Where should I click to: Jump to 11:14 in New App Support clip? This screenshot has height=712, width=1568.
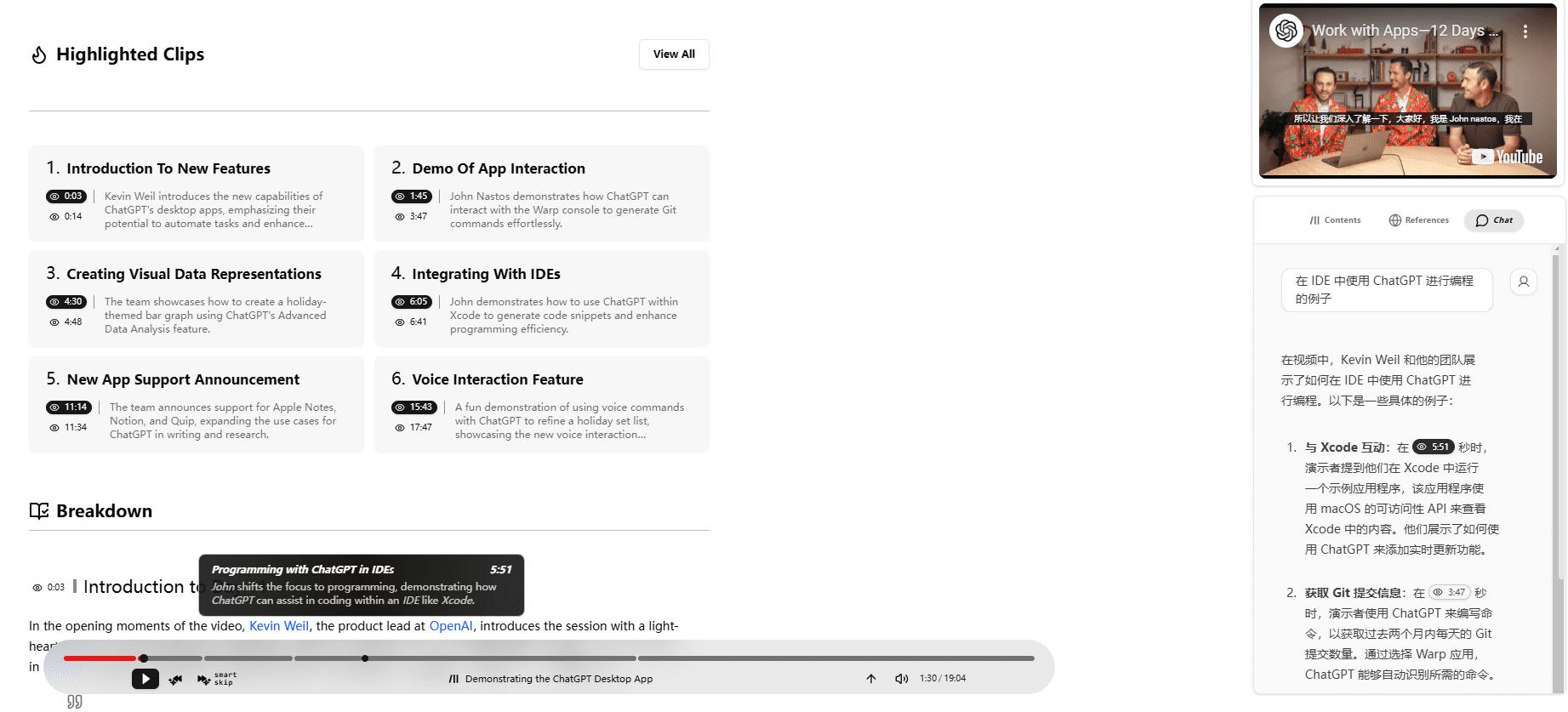pos(69,407)
